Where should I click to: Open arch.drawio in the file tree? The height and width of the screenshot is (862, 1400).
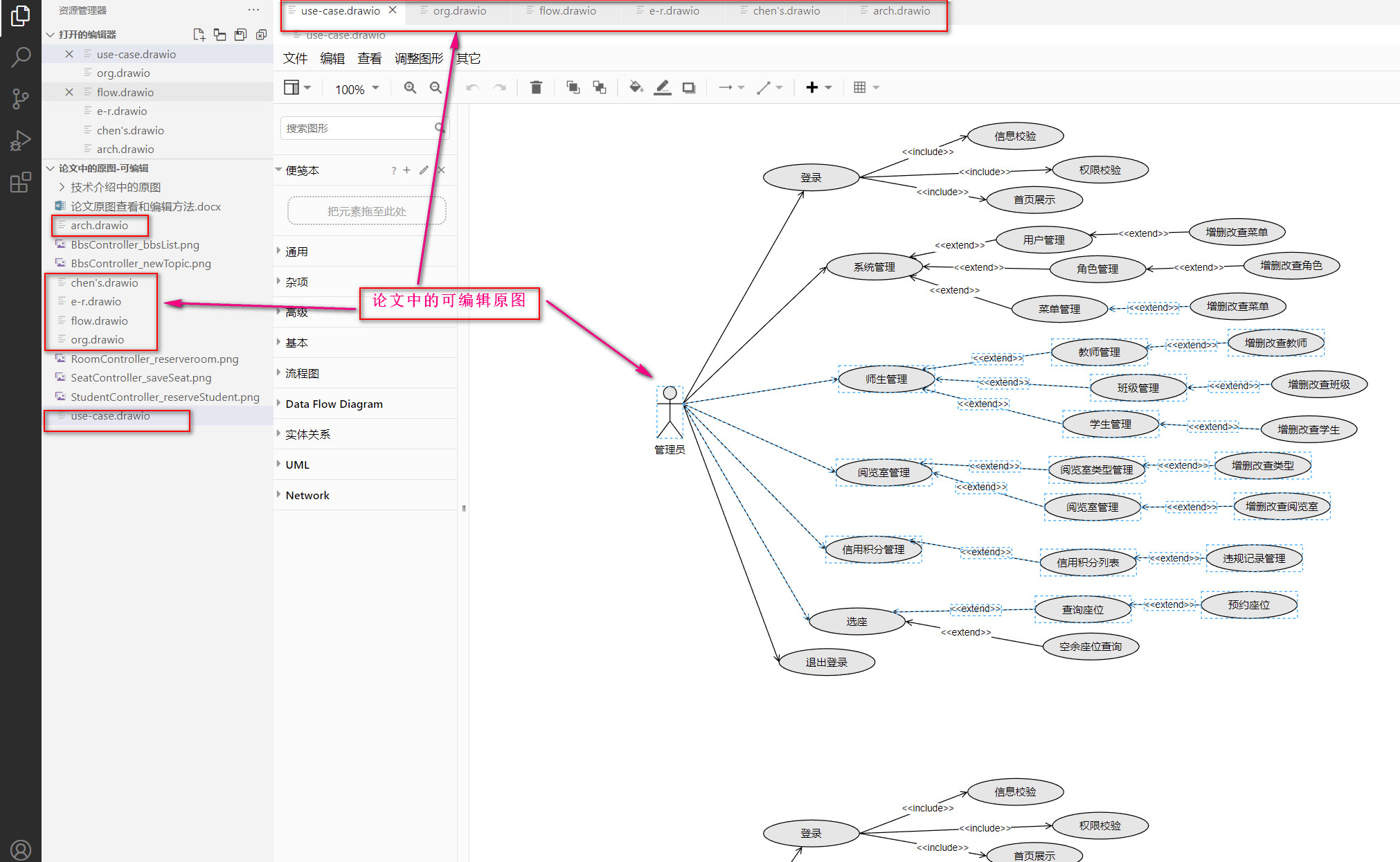point(99,225)
